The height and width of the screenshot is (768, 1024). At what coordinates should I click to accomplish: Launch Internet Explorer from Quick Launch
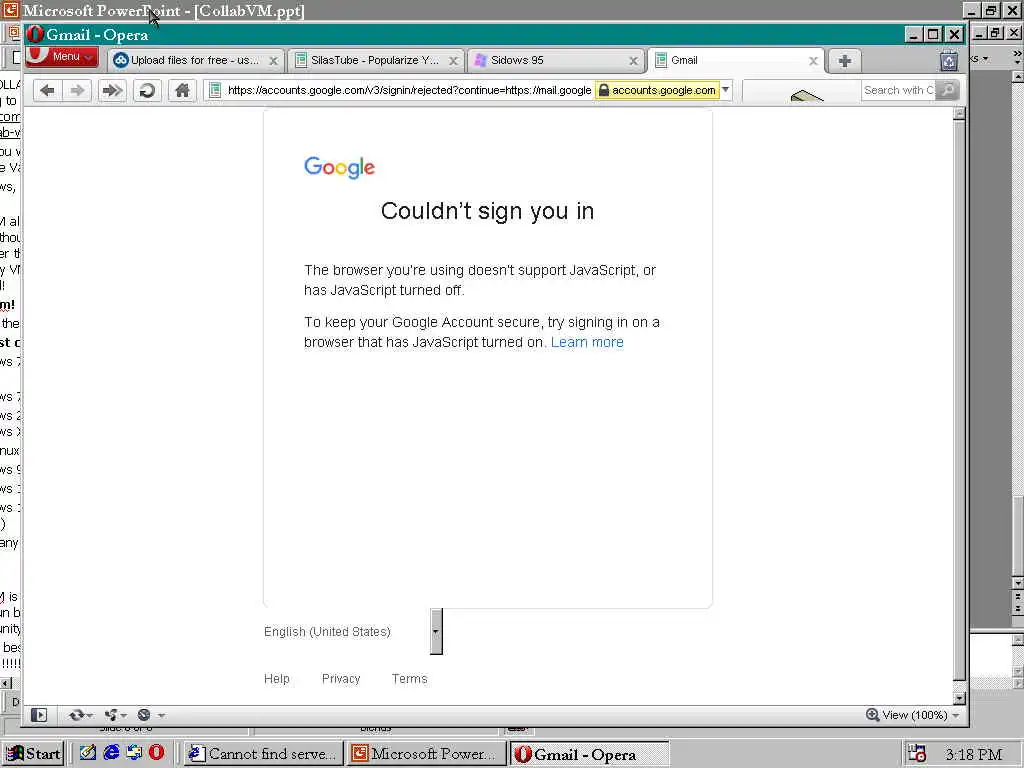(x=111, y=753)
